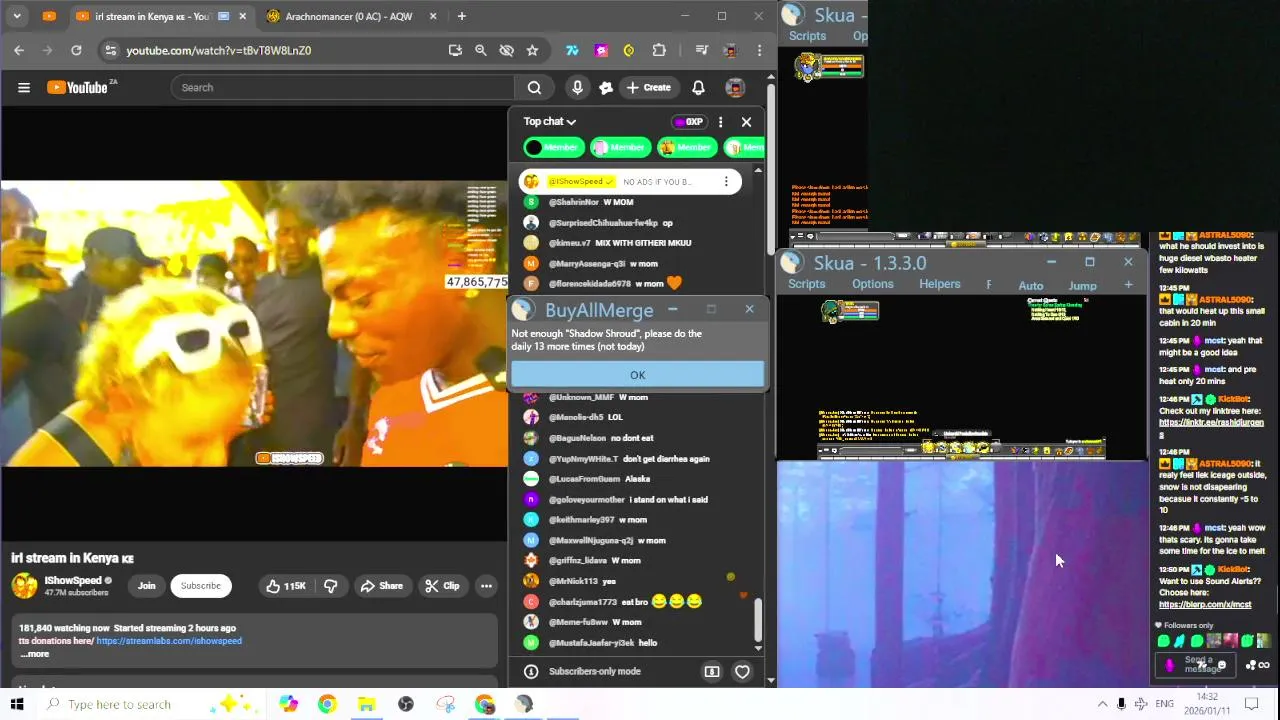Open OBS Studio from the taskbar
The height and width of the screenshot is (720, 1280).
coord(406,704)
